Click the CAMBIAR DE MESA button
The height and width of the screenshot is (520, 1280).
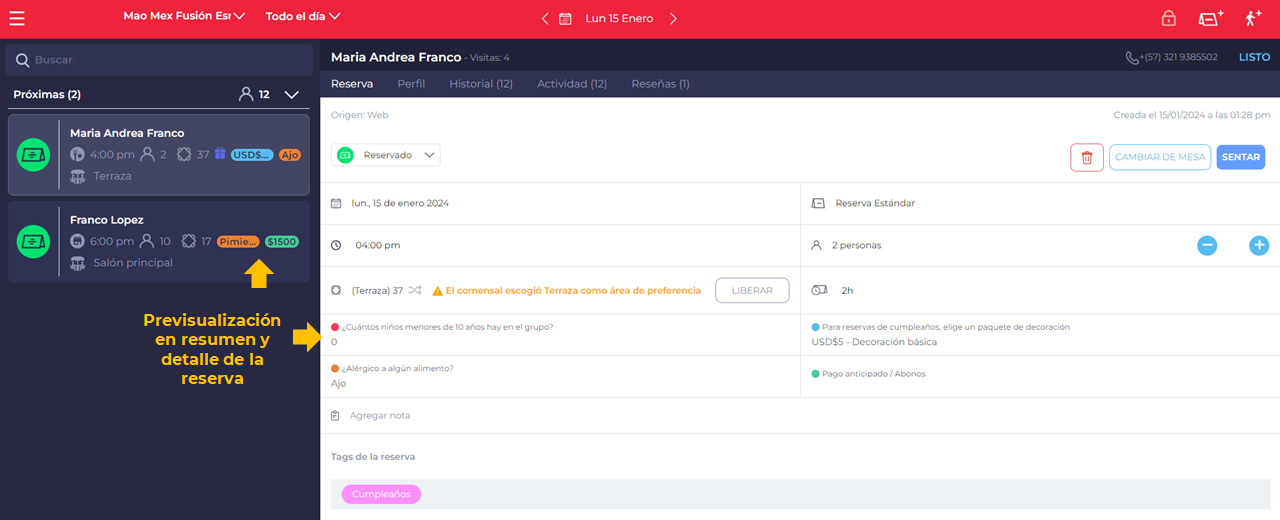[x=1160, y=157]
